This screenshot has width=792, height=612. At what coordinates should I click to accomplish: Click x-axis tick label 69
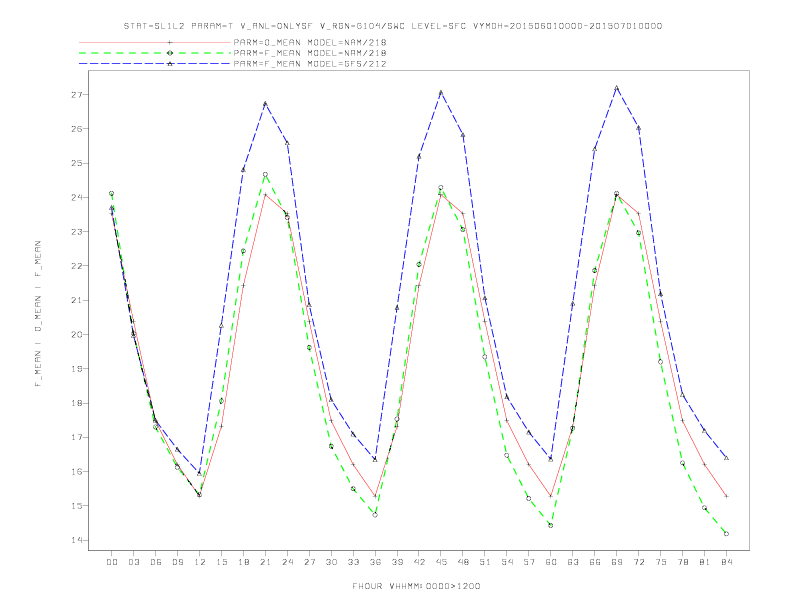tap(617, 562)
